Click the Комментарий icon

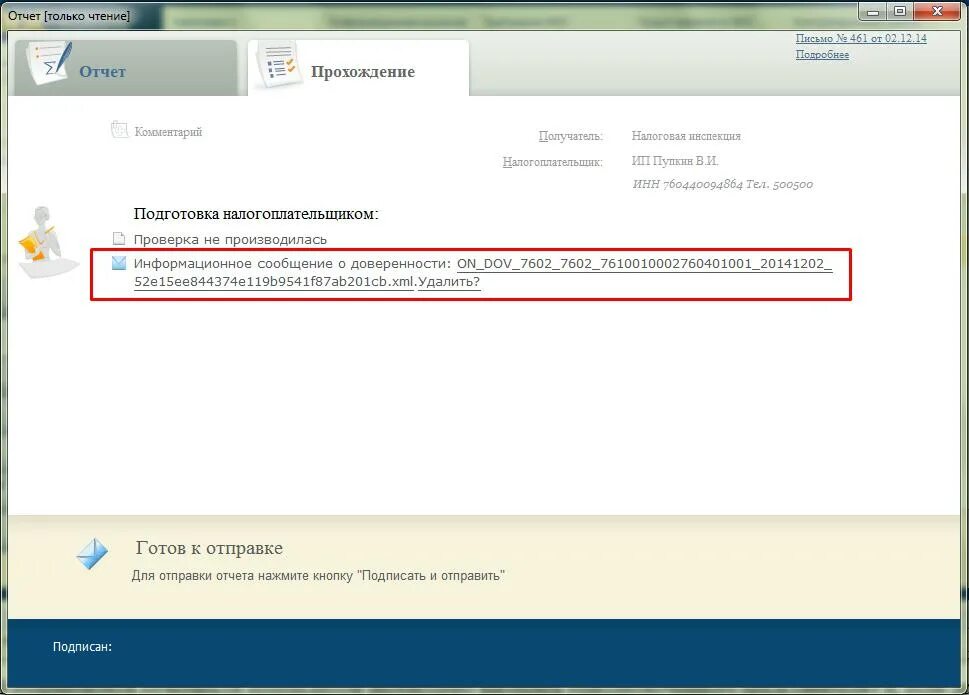[119, 130]
